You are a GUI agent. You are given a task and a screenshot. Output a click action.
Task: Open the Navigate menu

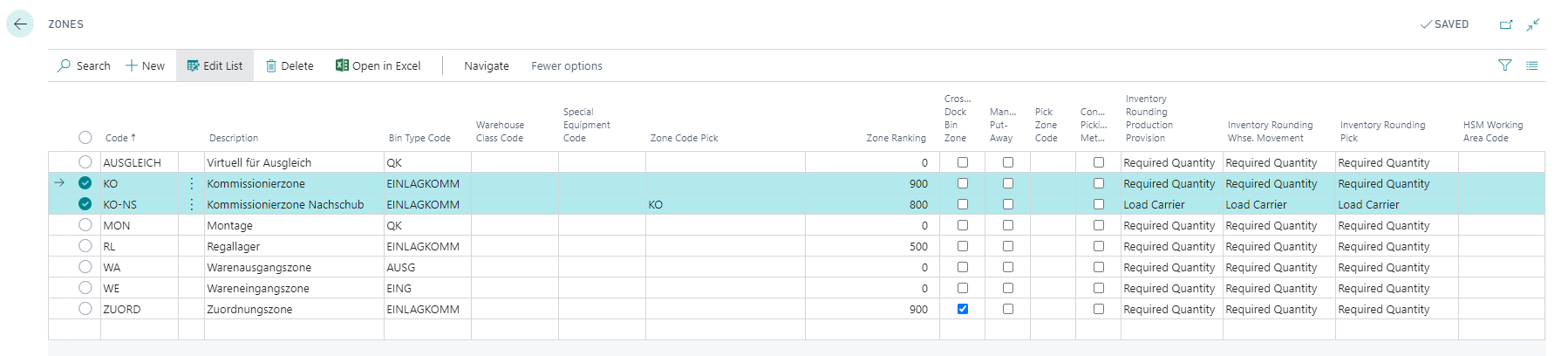(487, 65)
